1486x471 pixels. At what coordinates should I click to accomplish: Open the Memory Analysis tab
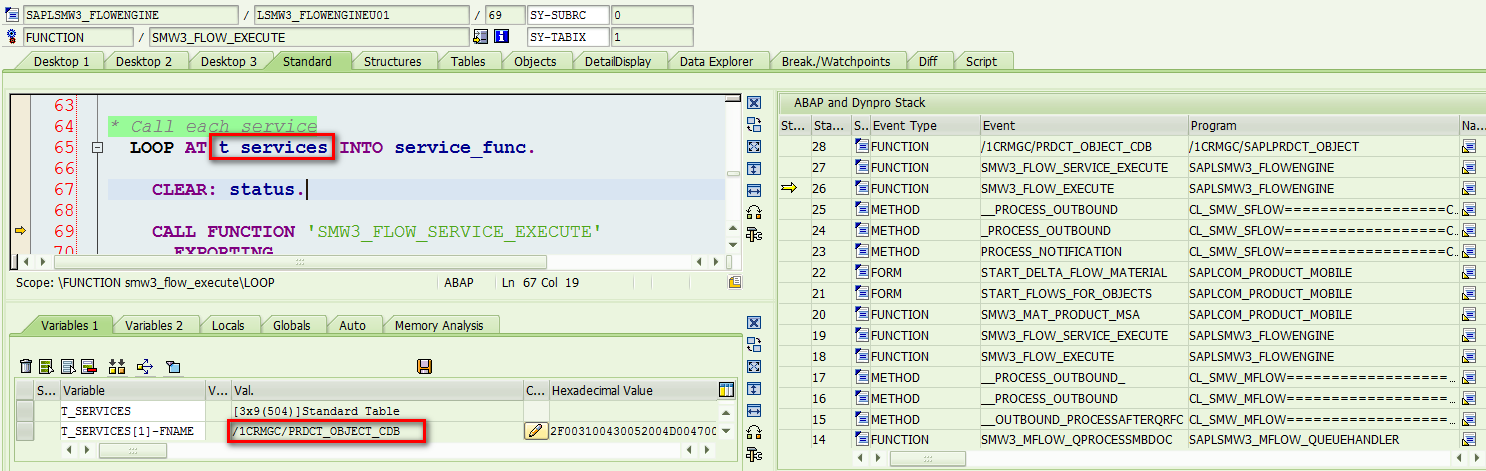[439, 325]
